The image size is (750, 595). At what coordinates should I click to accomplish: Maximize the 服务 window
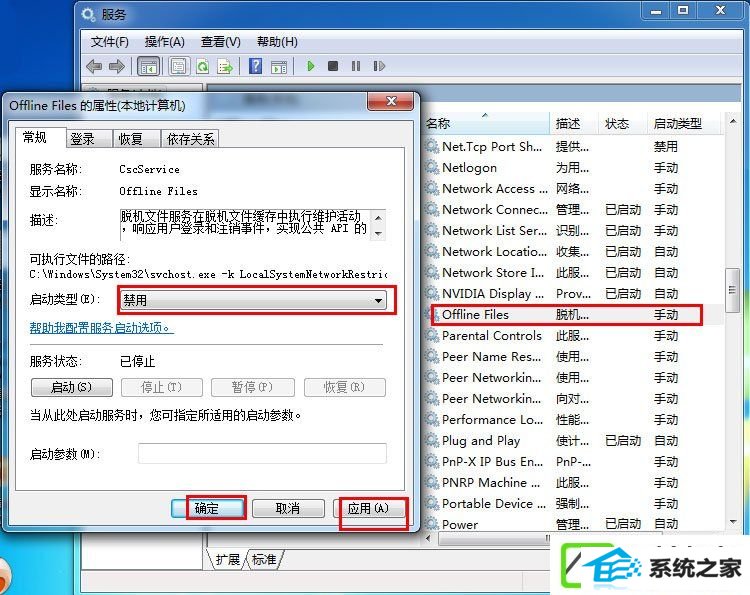tap(683, 10)
